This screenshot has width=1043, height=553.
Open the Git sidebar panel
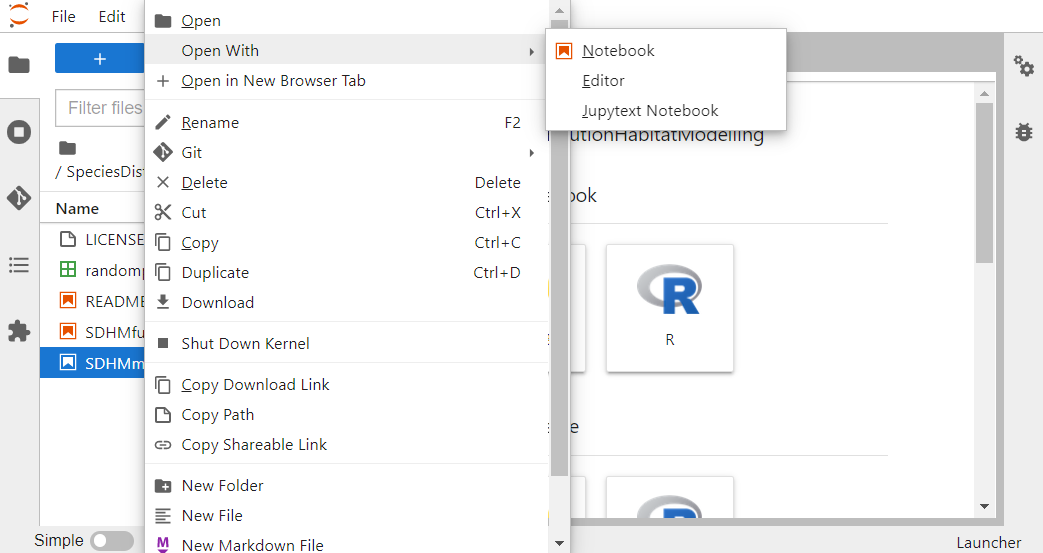[19, 198]
